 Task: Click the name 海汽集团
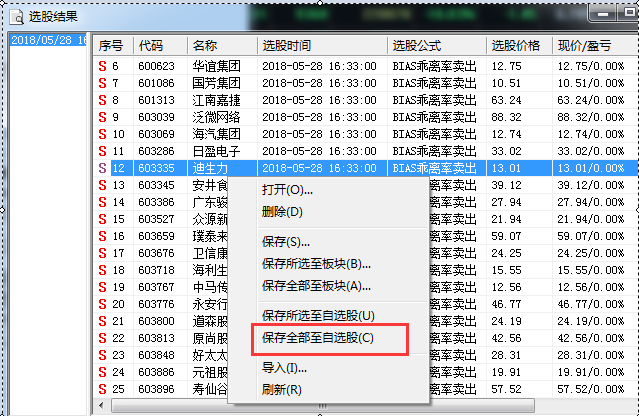216,134
